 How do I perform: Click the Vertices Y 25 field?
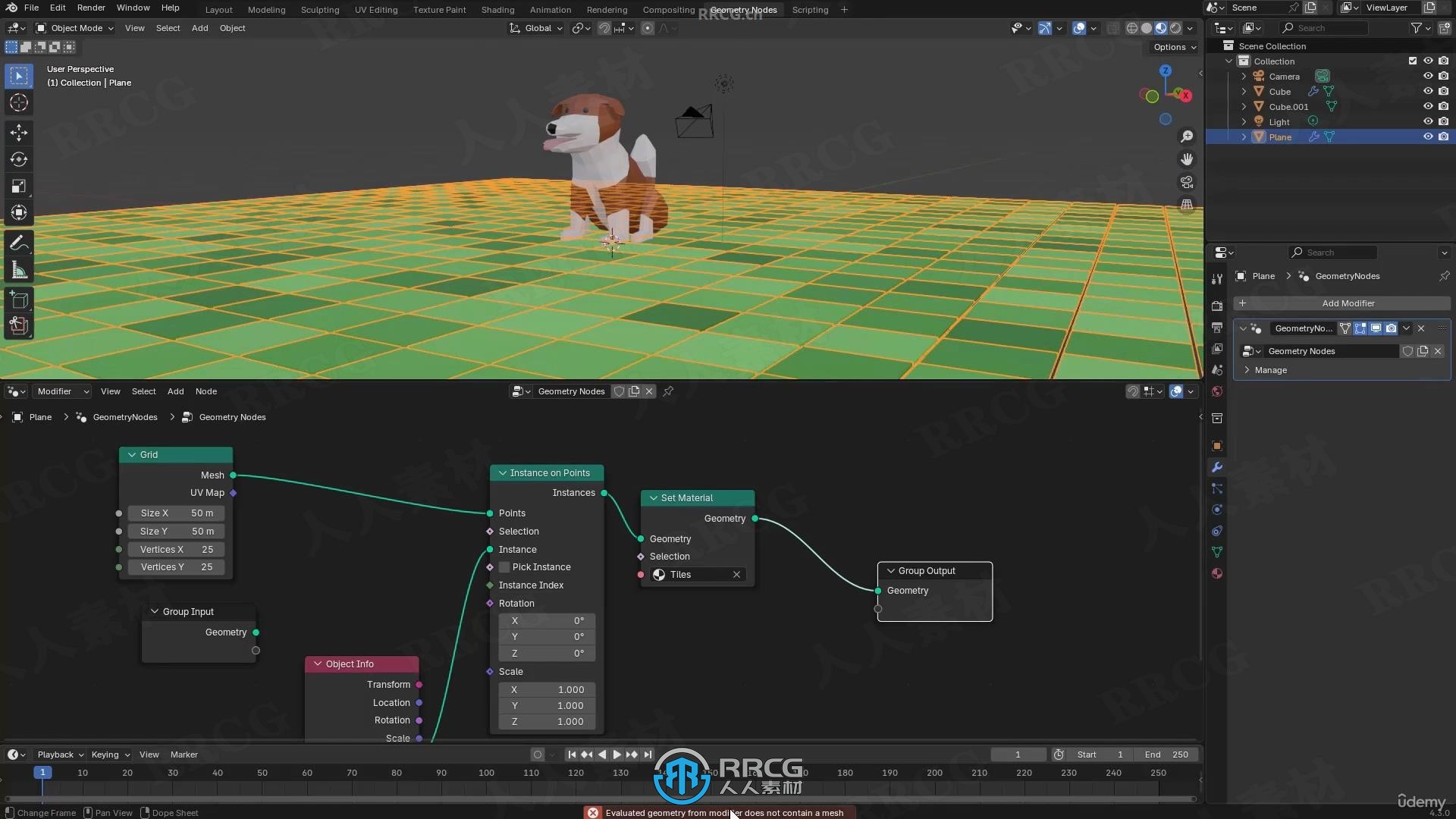point(176,567)
